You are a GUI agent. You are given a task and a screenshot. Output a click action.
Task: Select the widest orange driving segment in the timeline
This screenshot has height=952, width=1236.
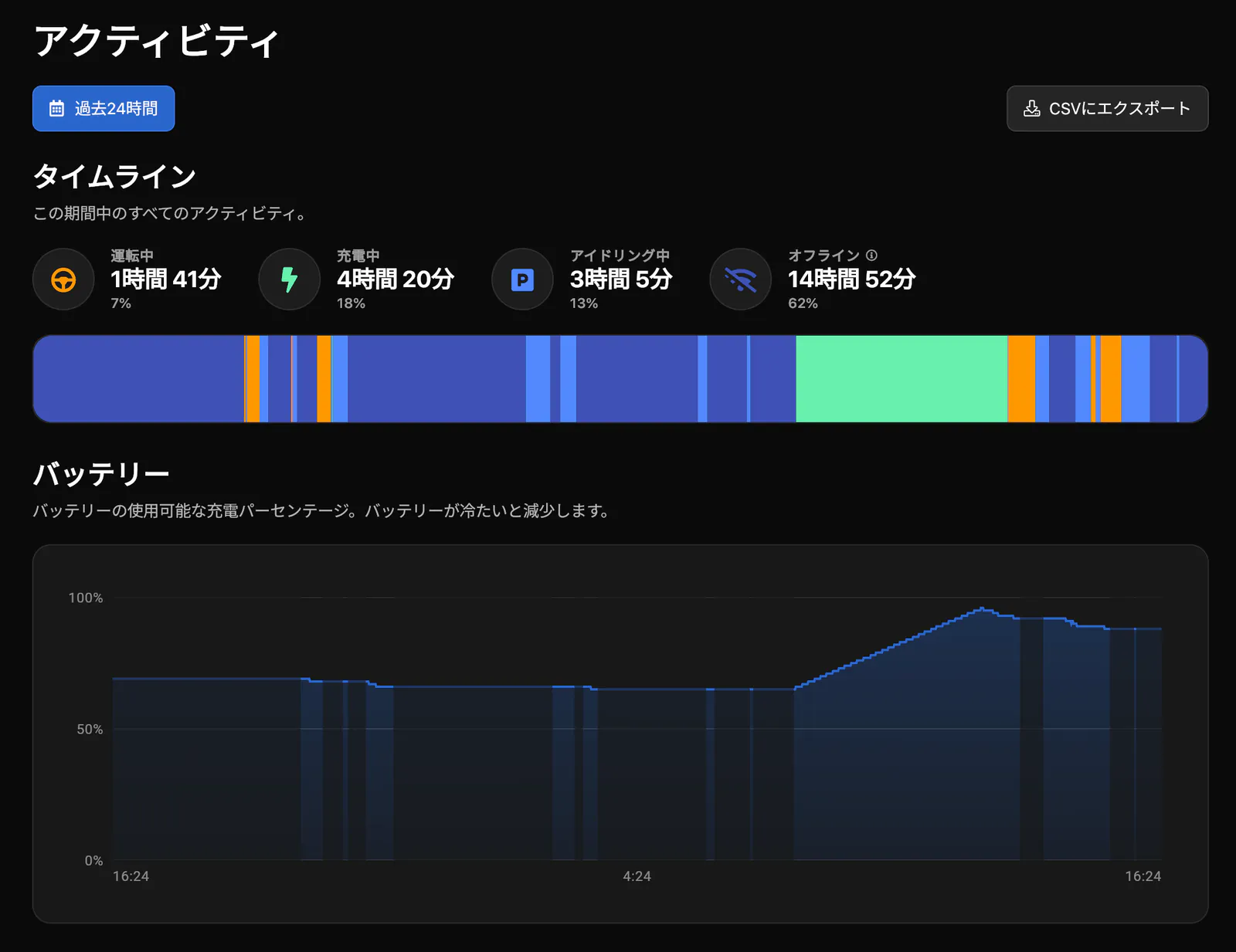tap(1021, 378)
